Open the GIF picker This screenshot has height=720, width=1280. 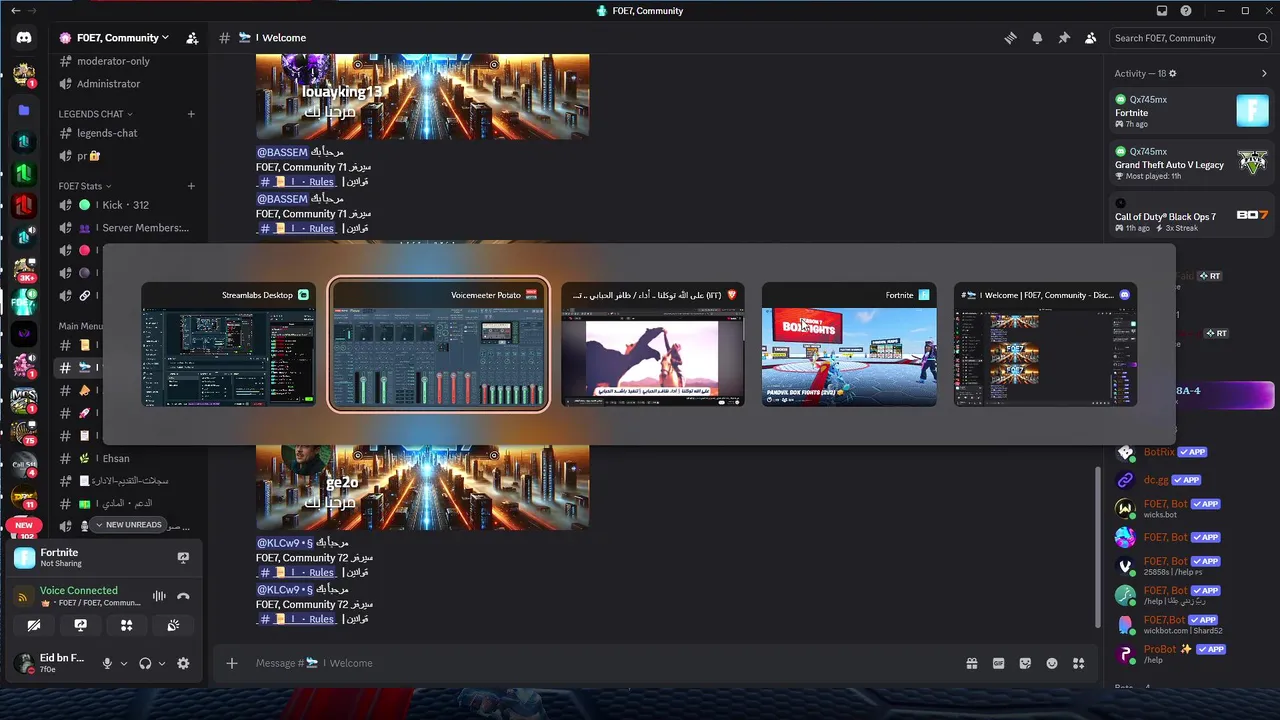(x=998, y=663)
